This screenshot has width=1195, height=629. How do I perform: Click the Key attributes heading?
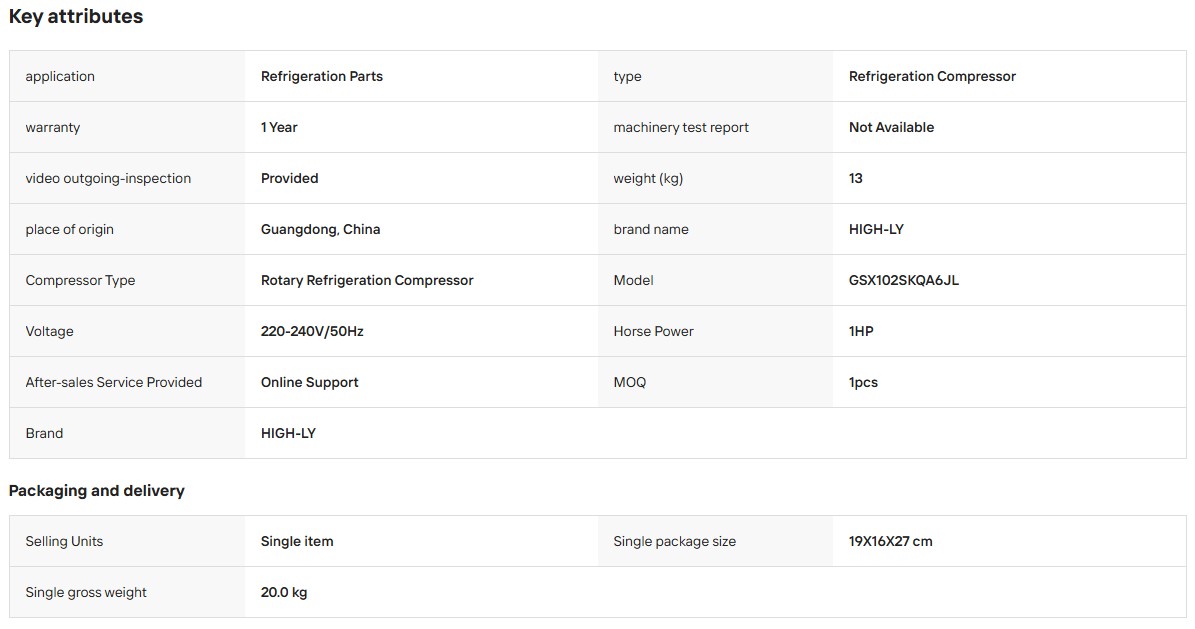[x=75, y=16]
